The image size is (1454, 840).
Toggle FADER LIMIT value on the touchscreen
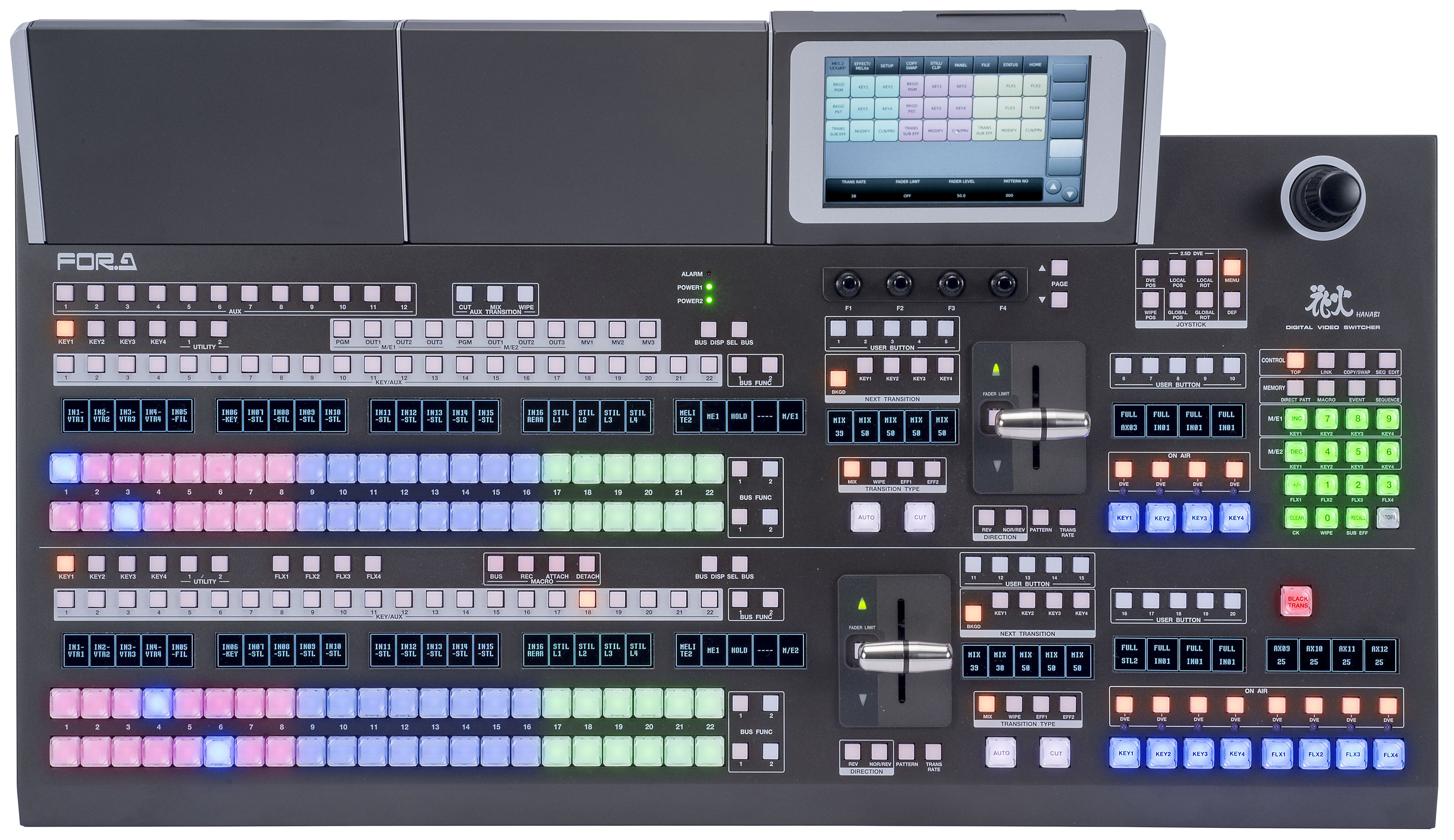click(907, 196)
